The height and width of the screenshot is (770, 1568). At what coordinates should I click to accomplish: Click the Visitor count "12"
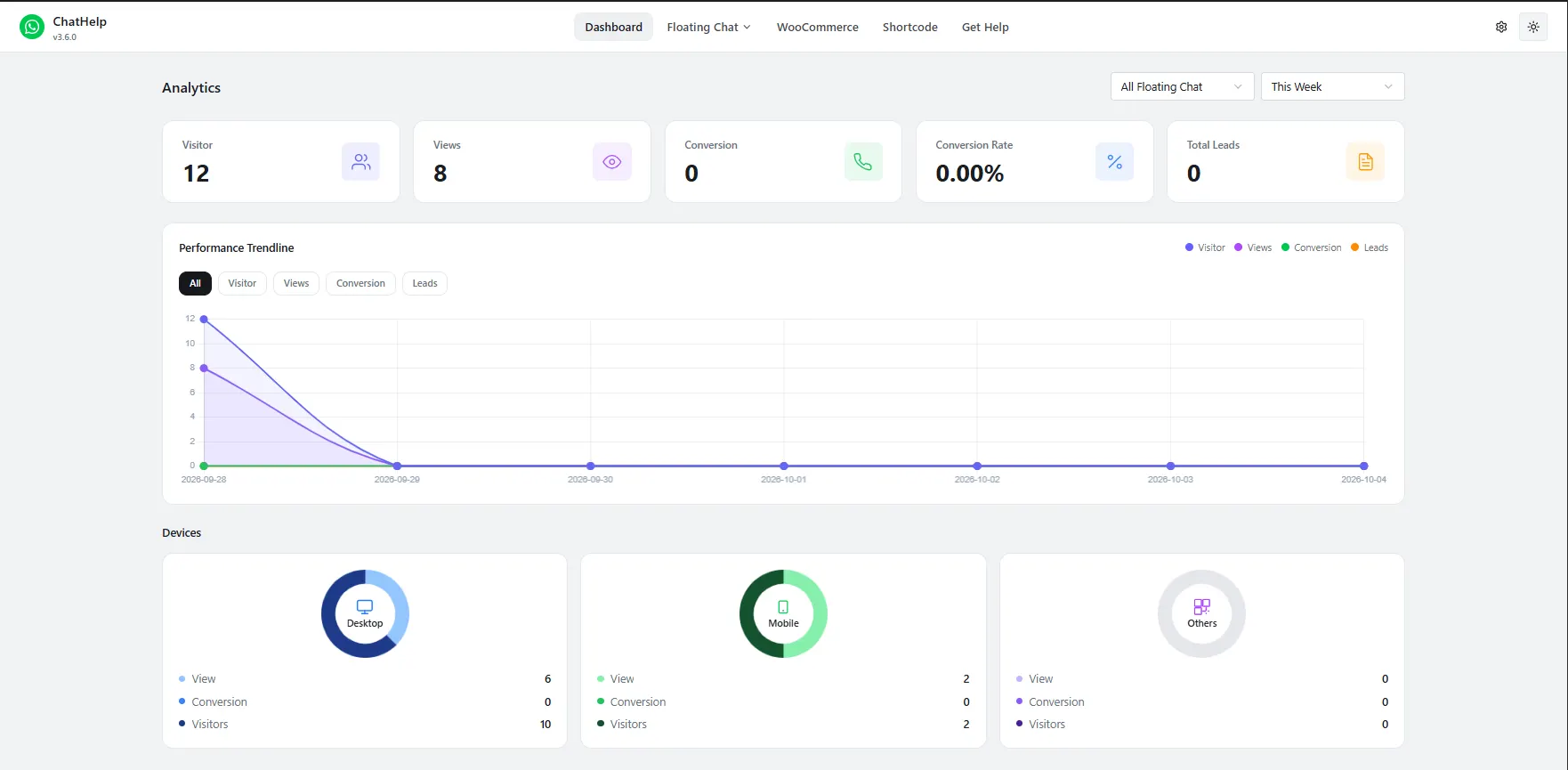click(196, 174)
